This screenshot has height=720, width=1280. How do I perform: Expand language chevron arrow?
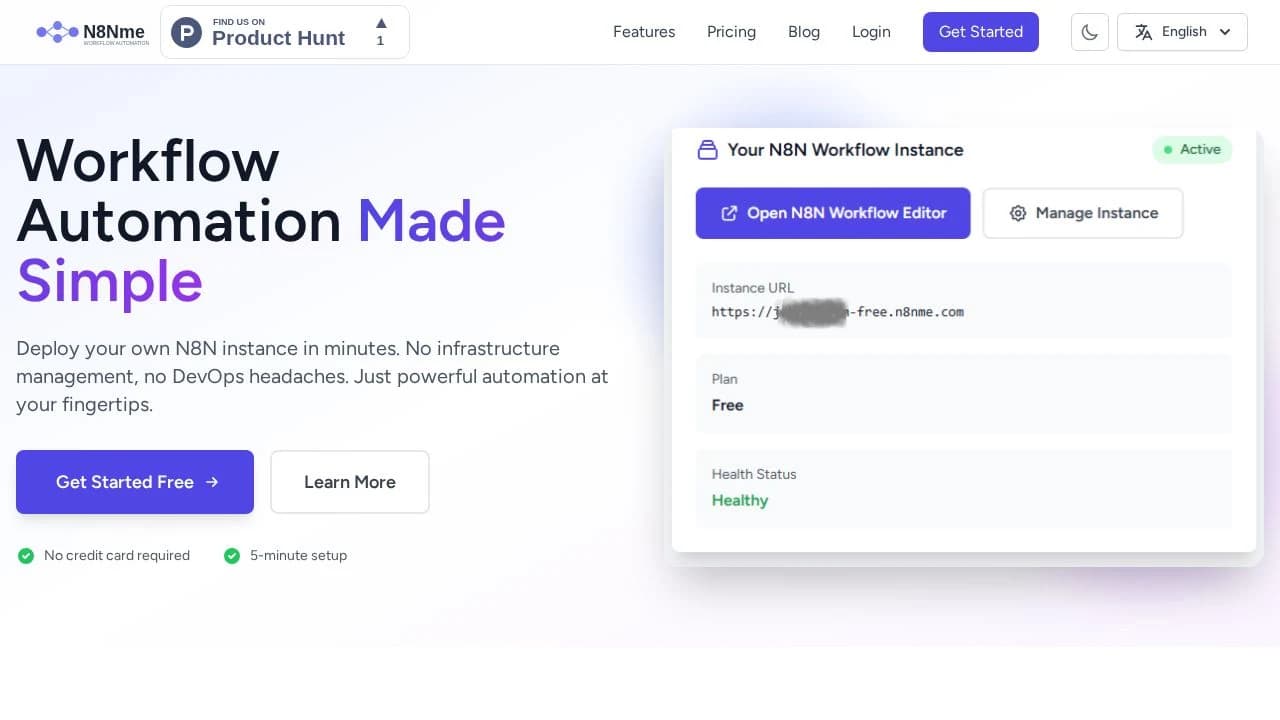point(1225,32)
